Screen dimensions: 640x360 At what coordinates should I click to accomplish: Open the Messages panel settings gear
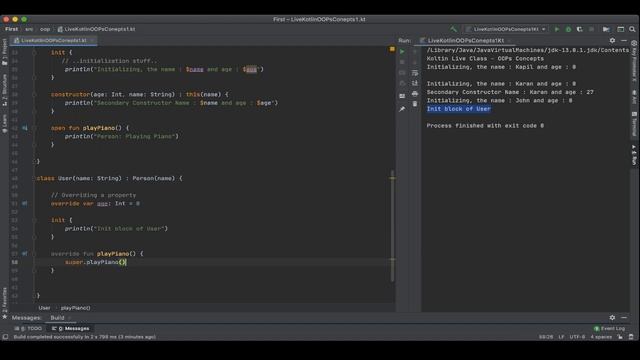[x=612, y=318]
